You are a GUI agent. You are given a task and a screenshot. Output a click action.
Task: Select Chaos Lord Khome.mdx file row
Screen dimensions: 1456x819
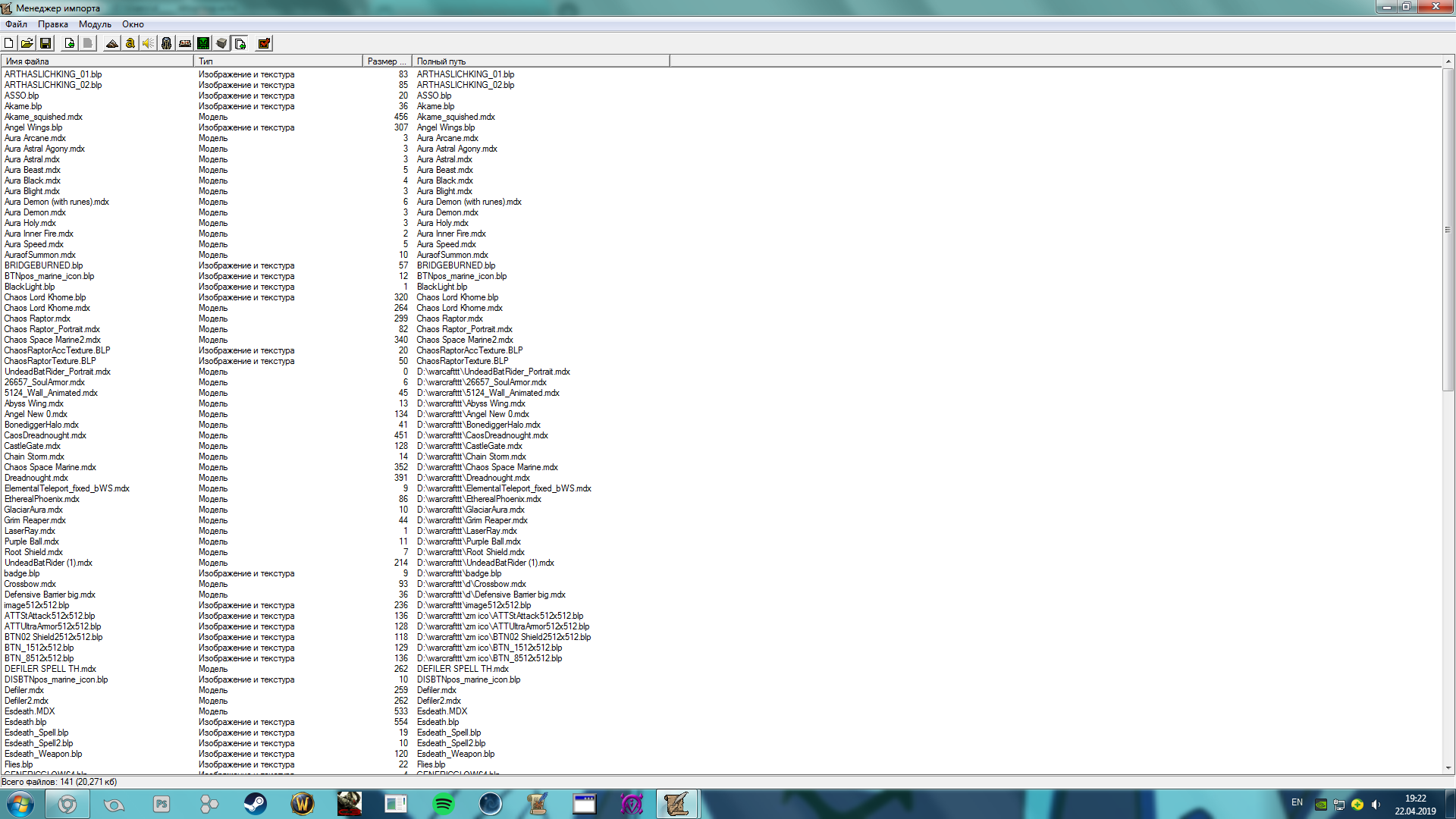pos(47,308)
